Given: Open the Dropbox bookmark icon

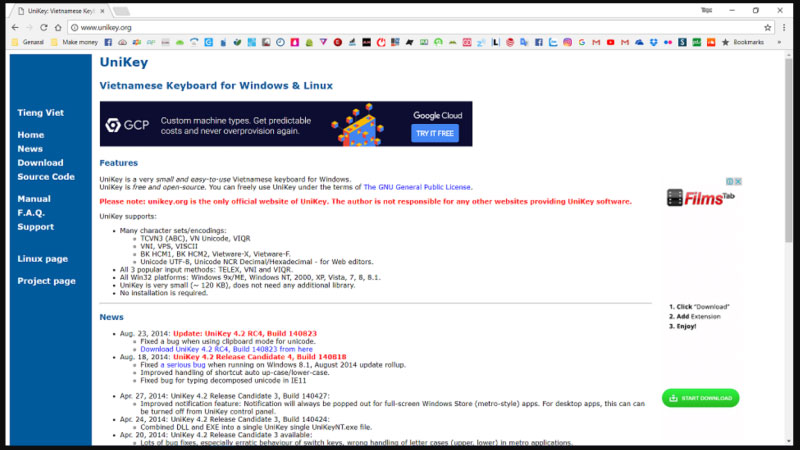Looking at the screenshot, I should click(654, 42).
